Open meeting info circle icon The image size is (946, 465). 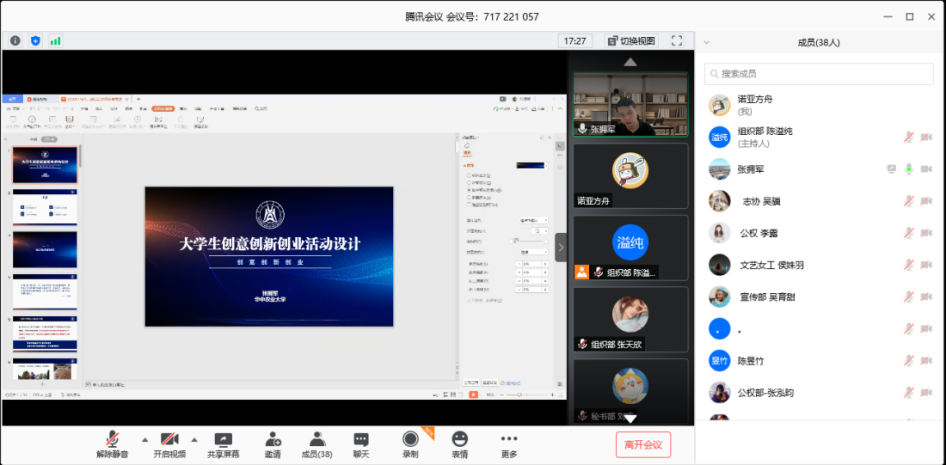pos(15,41)
